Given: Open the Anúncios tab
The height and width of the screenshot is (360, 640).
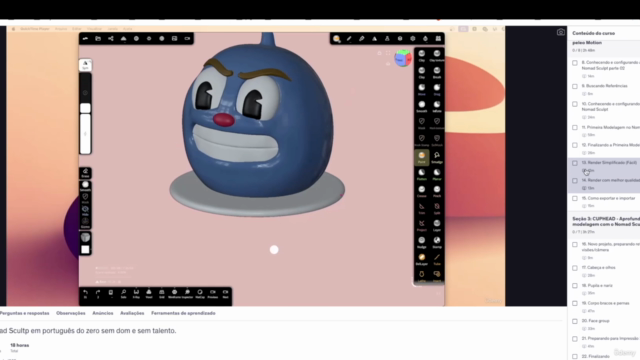Looking at the screenshot, I should click(x=103, y=313).
